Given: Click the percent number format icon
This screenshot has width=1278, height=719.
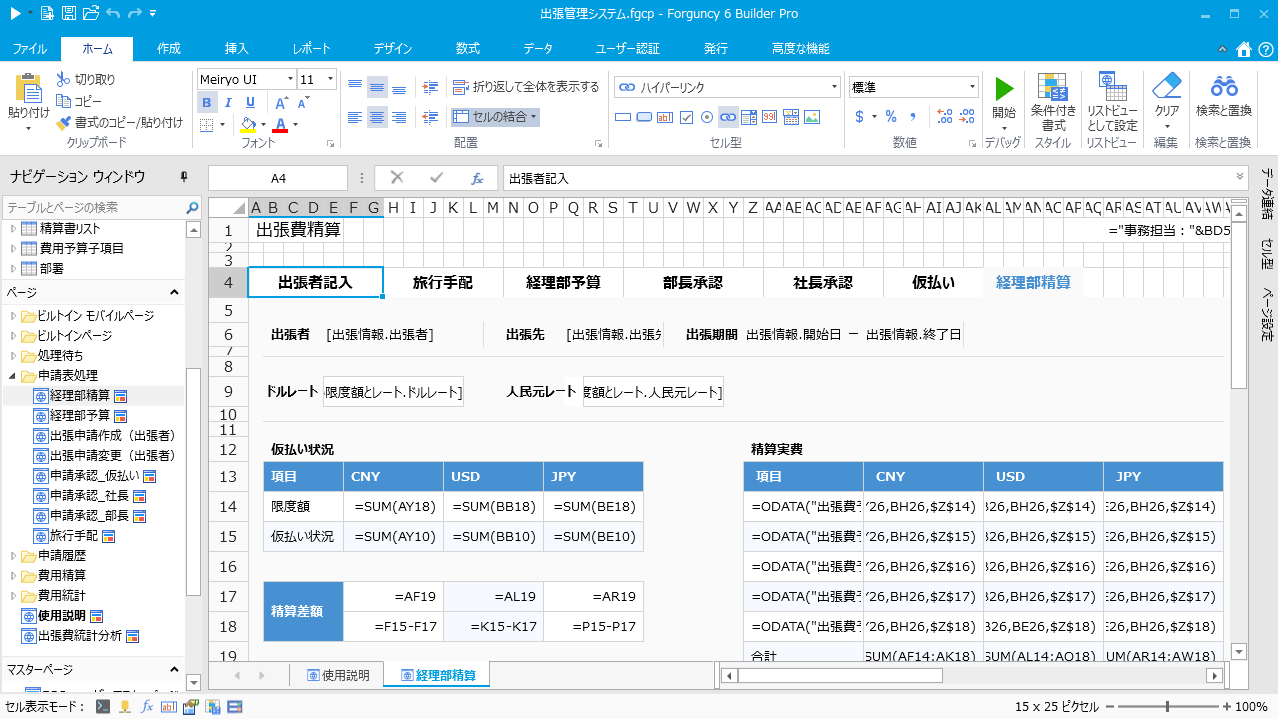Looking at the screenshot, I should pyautogui.click(x=889, y=116).
